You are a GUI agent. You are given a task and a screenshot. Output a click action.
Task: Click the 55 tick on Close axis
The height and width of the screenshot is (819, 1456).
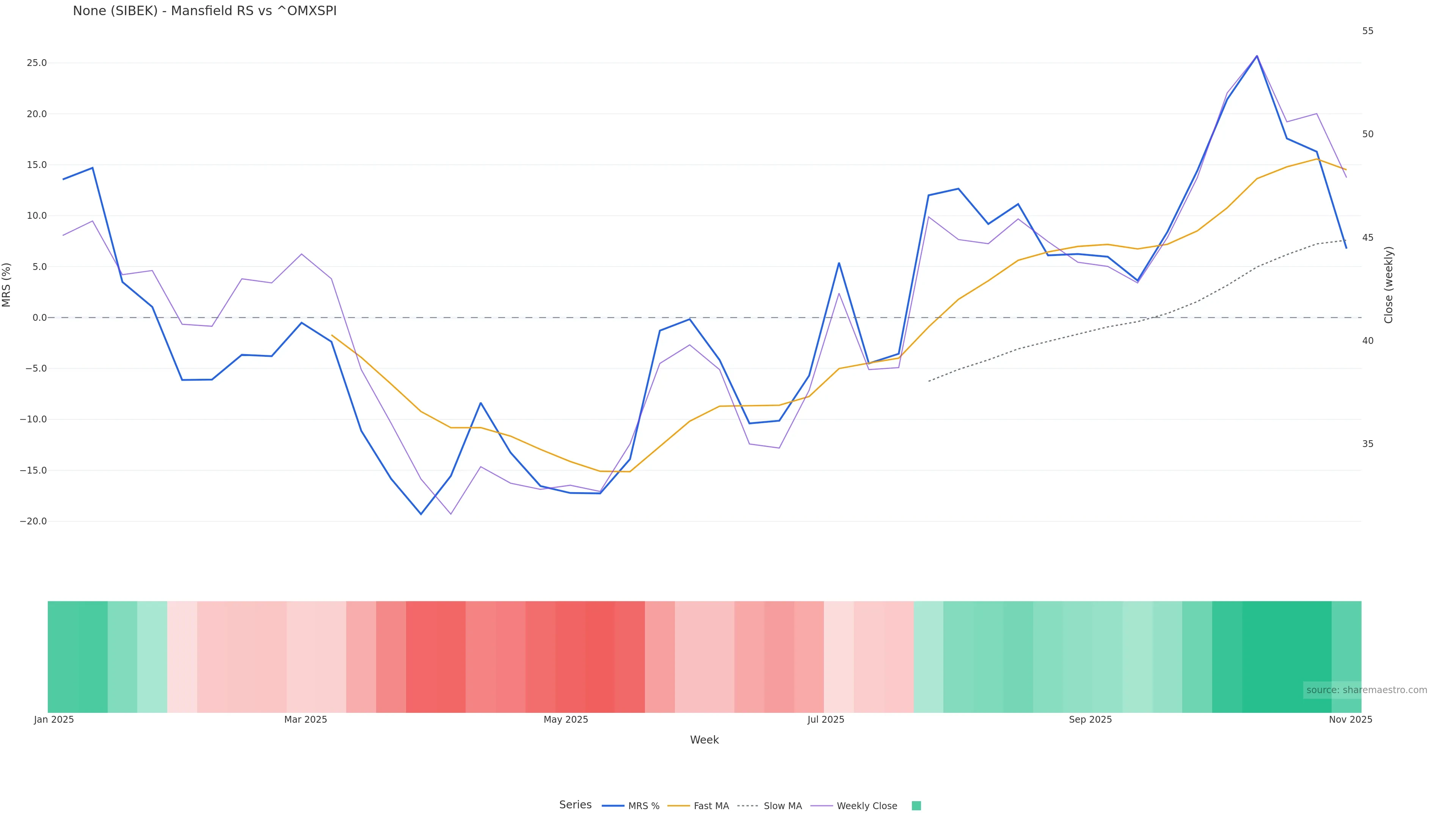point(1367,31)
